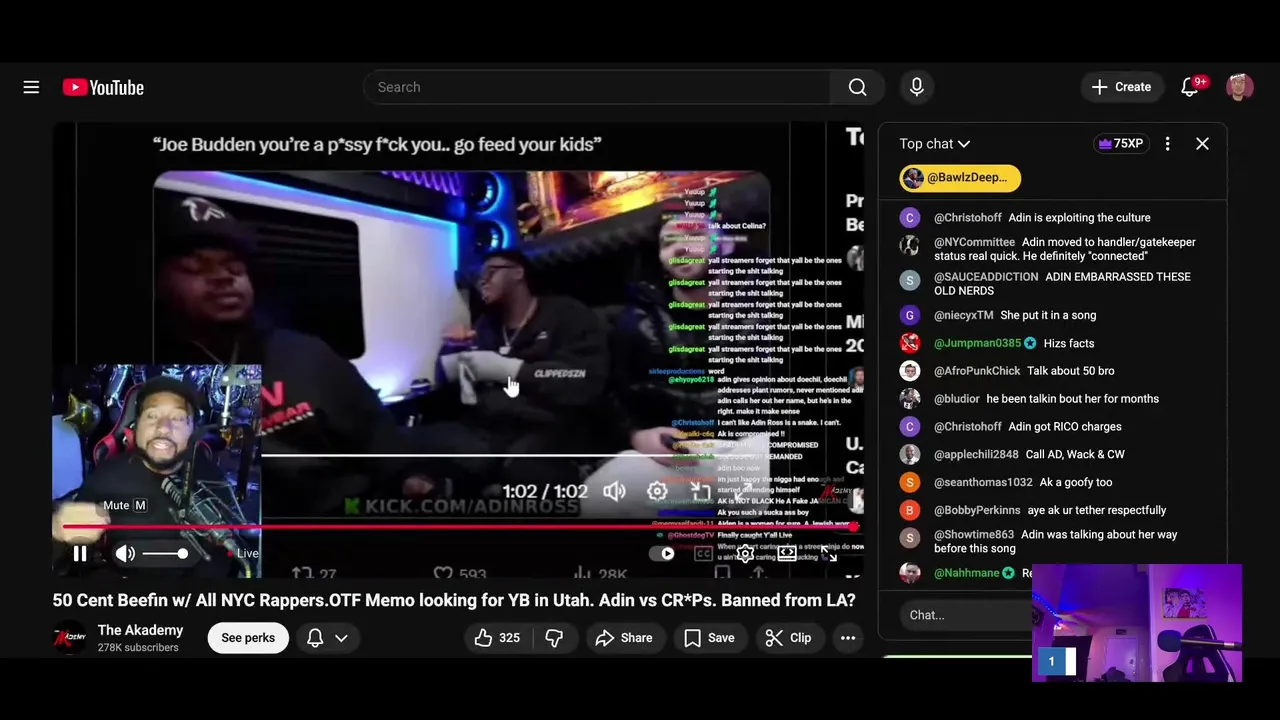Toggle the autoplay switch in player

(662, 553)
